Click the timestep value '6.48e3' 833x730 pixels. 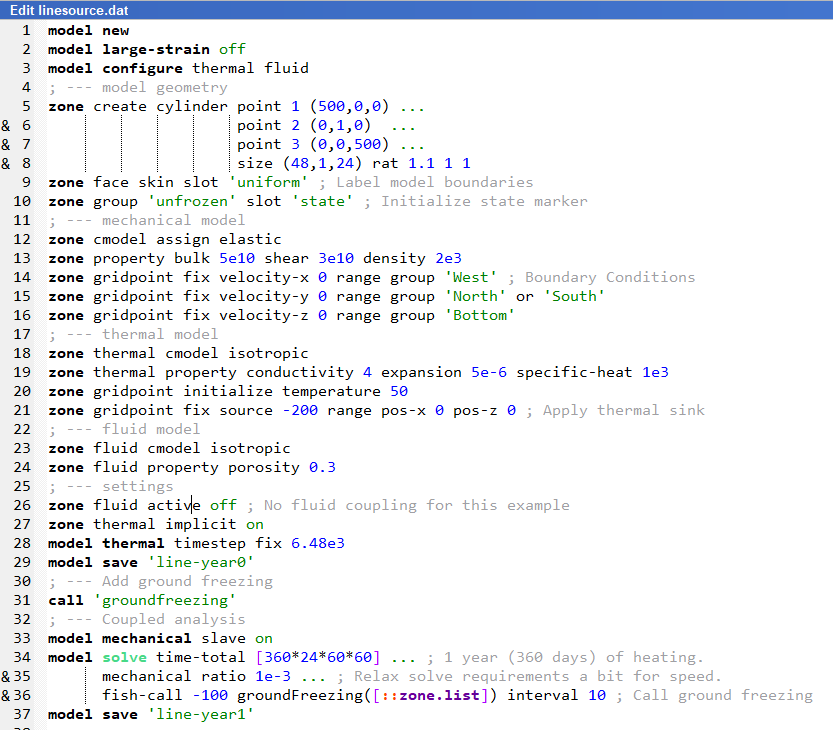coord(318,544)
